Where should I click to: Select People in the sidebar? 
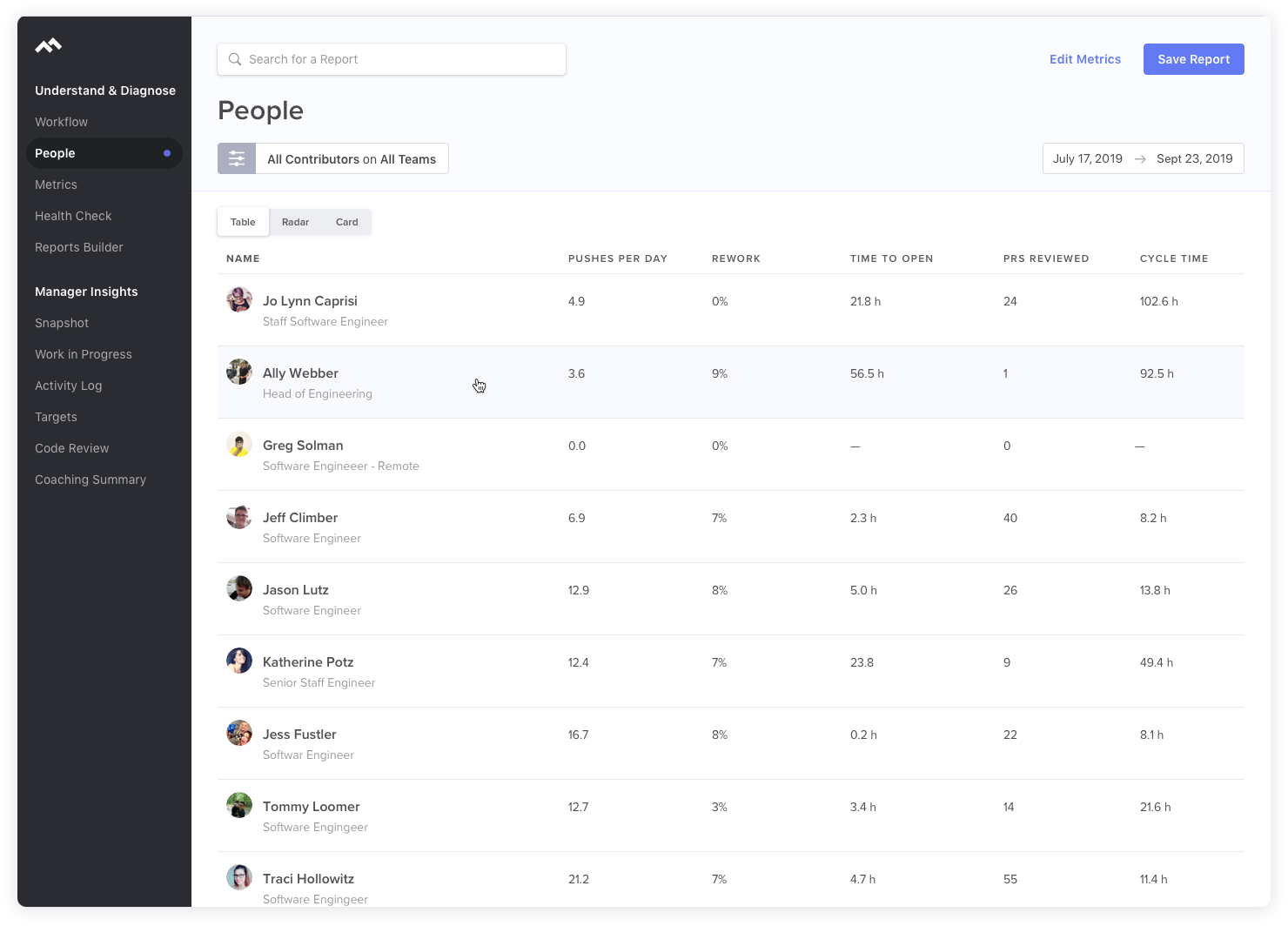pos(104,153)
